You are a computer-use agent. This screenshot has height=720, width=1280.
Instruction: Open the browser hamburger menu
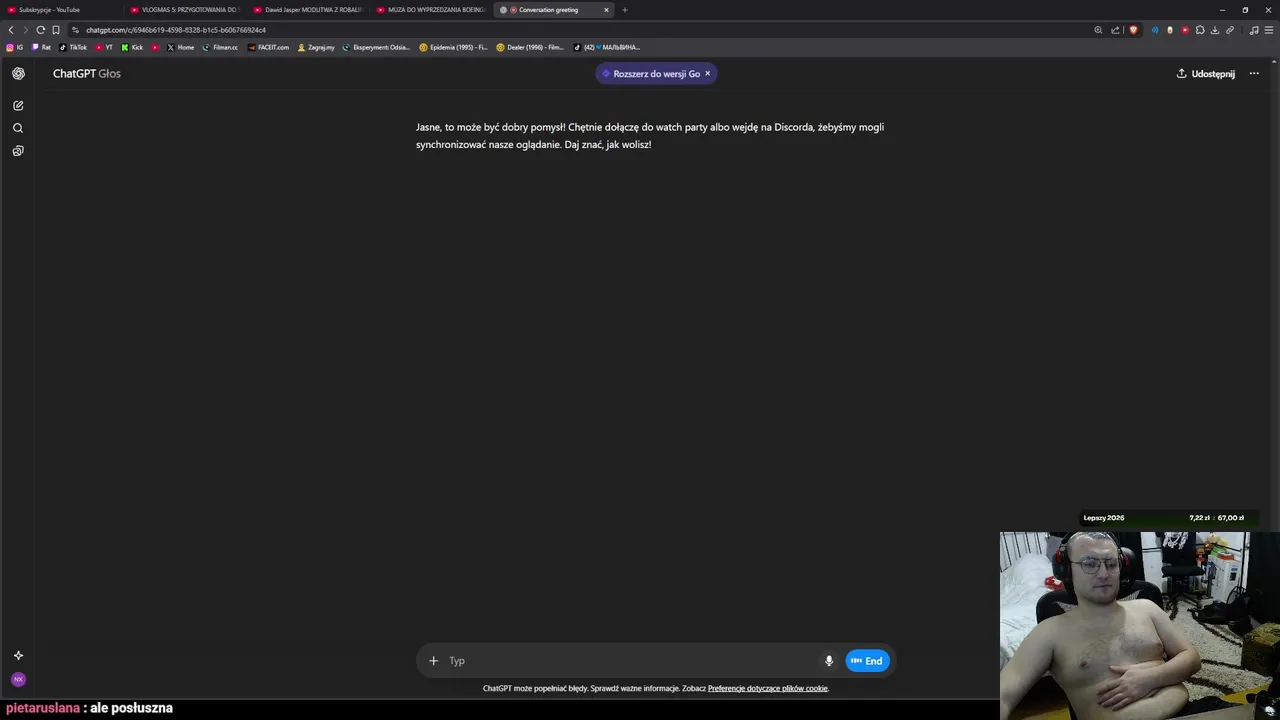click(1269, 30)
